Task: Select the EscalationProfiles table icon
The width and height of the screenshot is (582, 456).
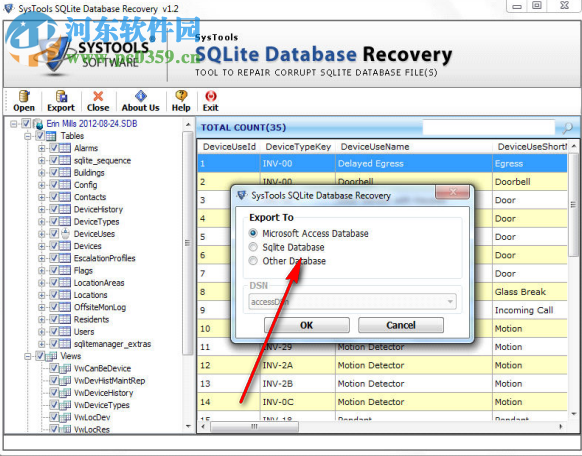Action: point(65,259)
